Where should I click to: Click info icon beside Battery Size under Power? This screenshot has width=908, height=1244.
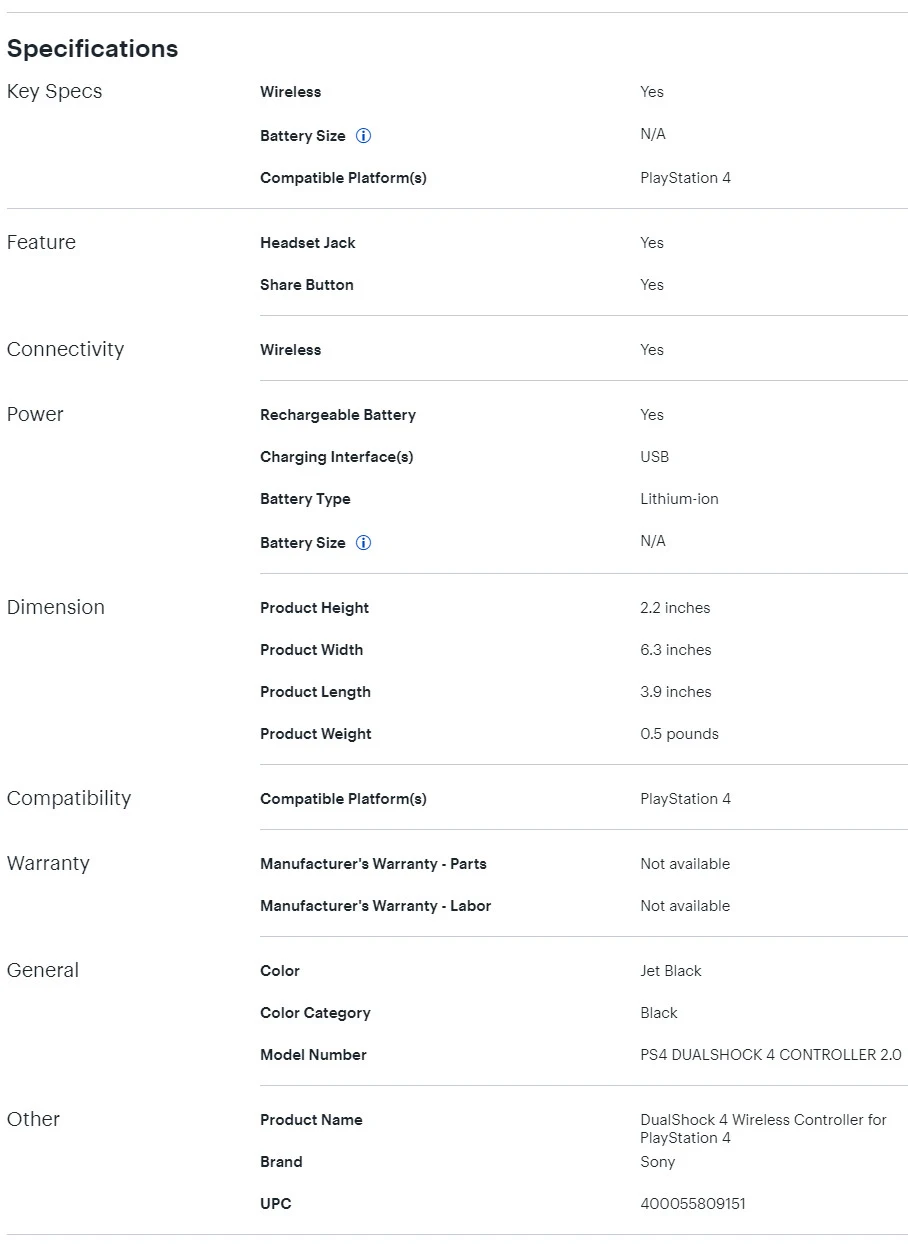click(x=364, y=543)
